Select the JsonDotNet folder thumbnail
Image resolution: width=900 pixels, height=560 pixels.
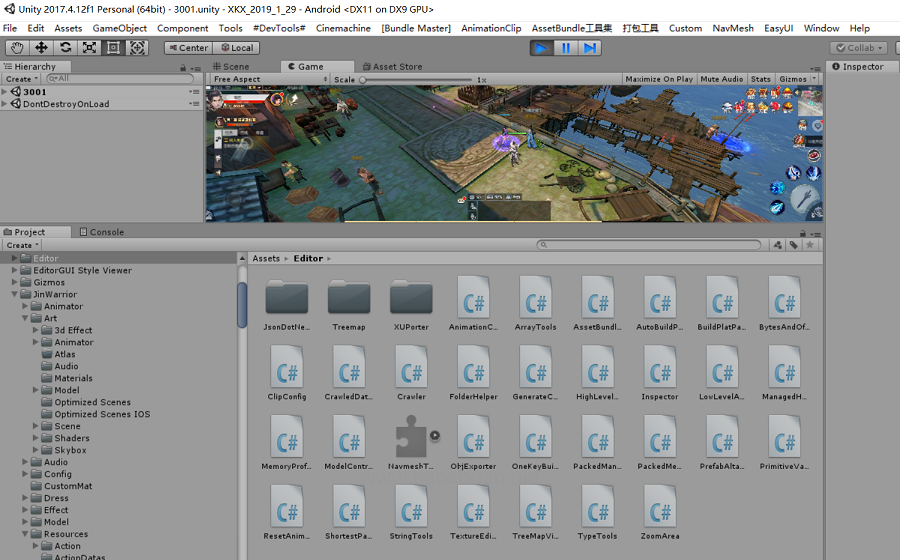click(287, 297)
